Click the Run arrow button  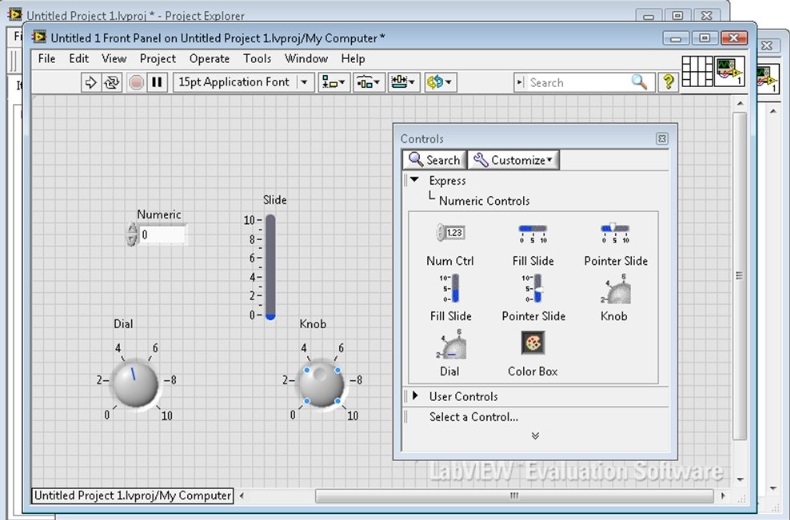click(x=90, y=82)
